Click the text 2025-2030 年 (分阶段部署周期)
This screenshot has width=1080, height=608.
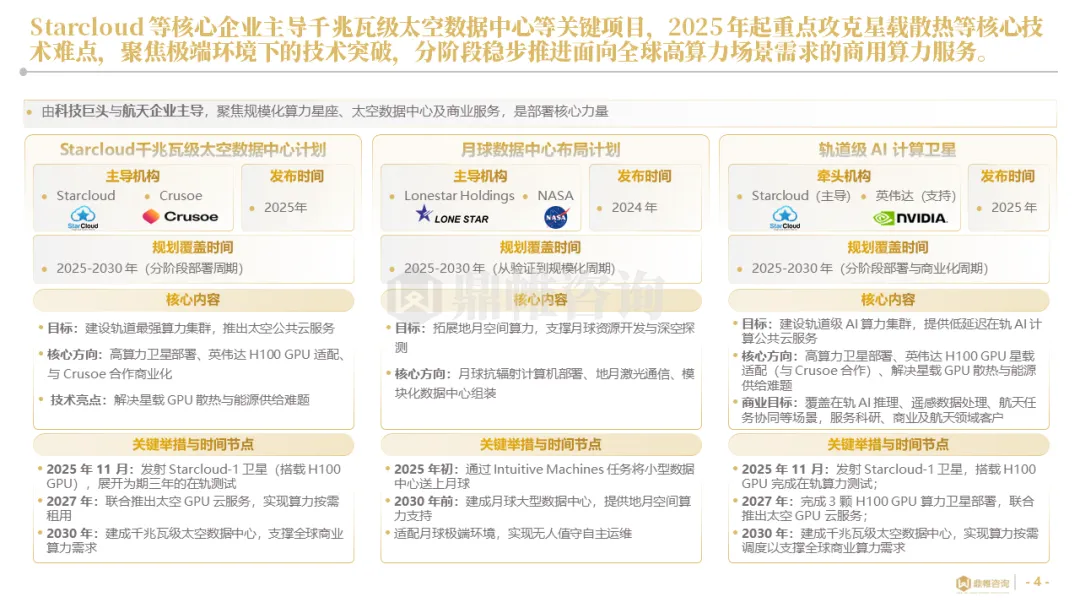(x=149, y=269)
